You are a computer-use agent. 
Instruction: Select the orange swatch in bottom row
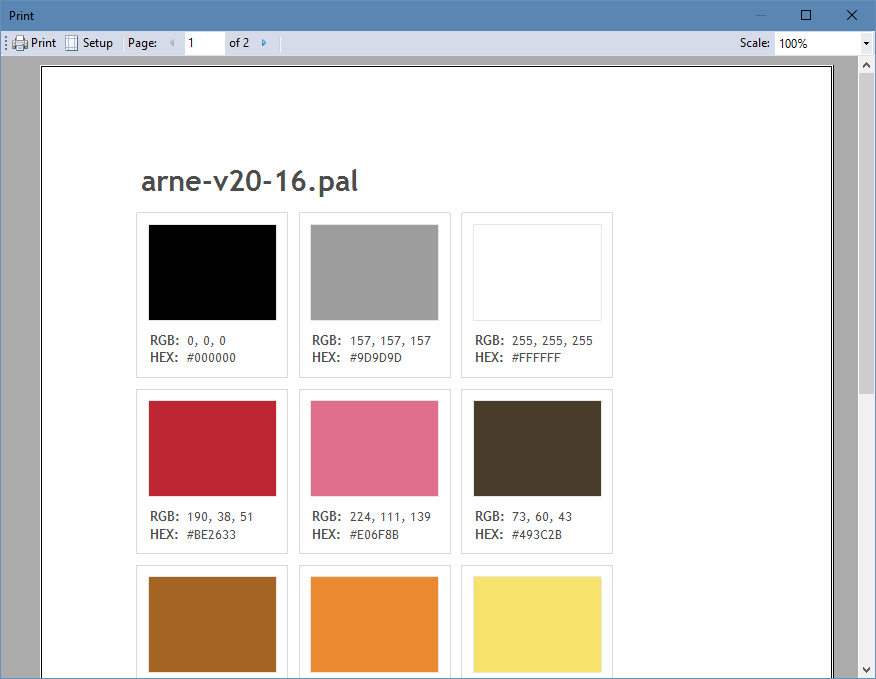pyautogui.click(x=374, y=624)
